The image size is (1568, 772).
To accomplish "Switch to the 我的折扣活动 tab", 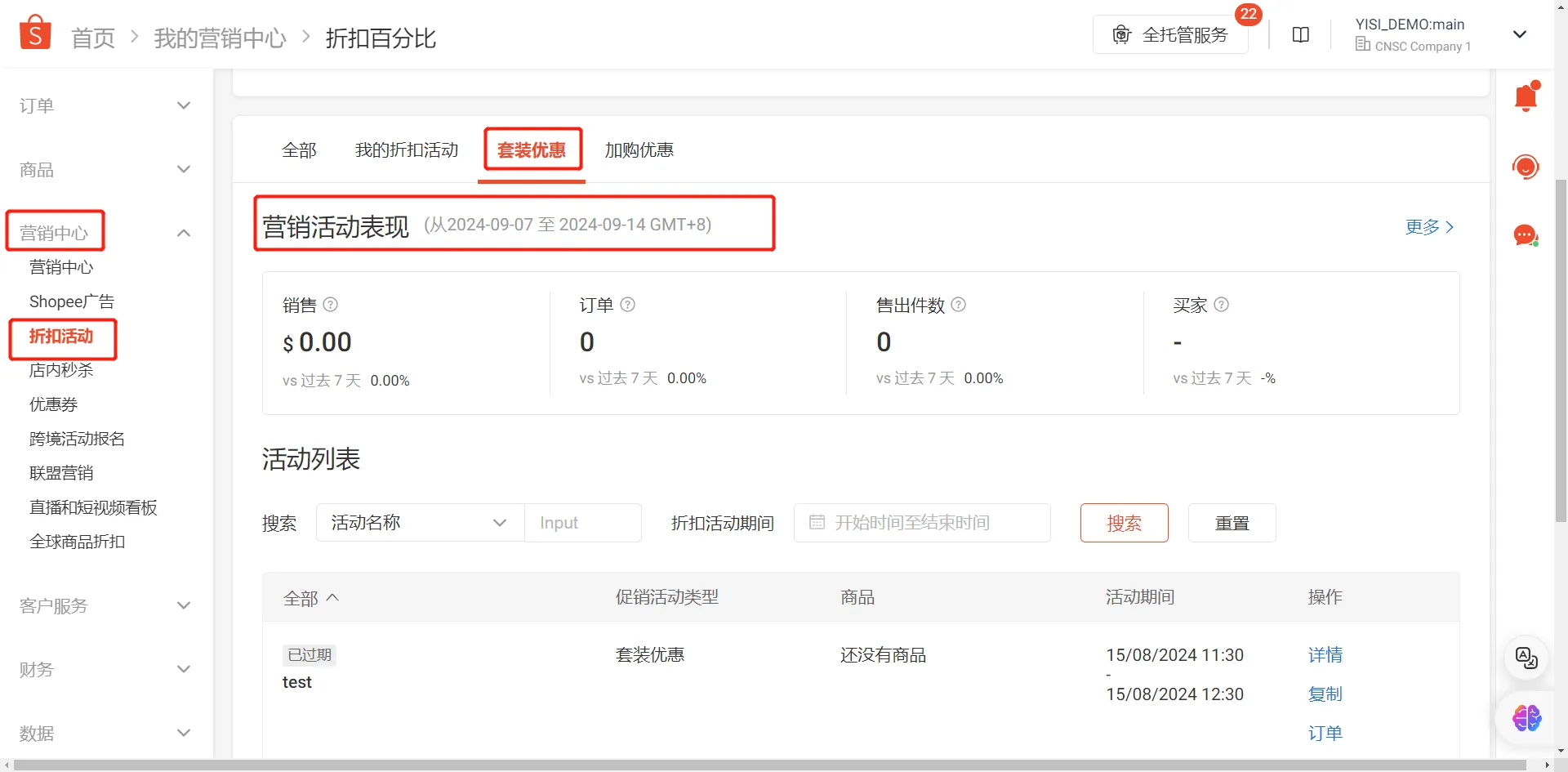I will pyautogui.click(x=406, y=150).
